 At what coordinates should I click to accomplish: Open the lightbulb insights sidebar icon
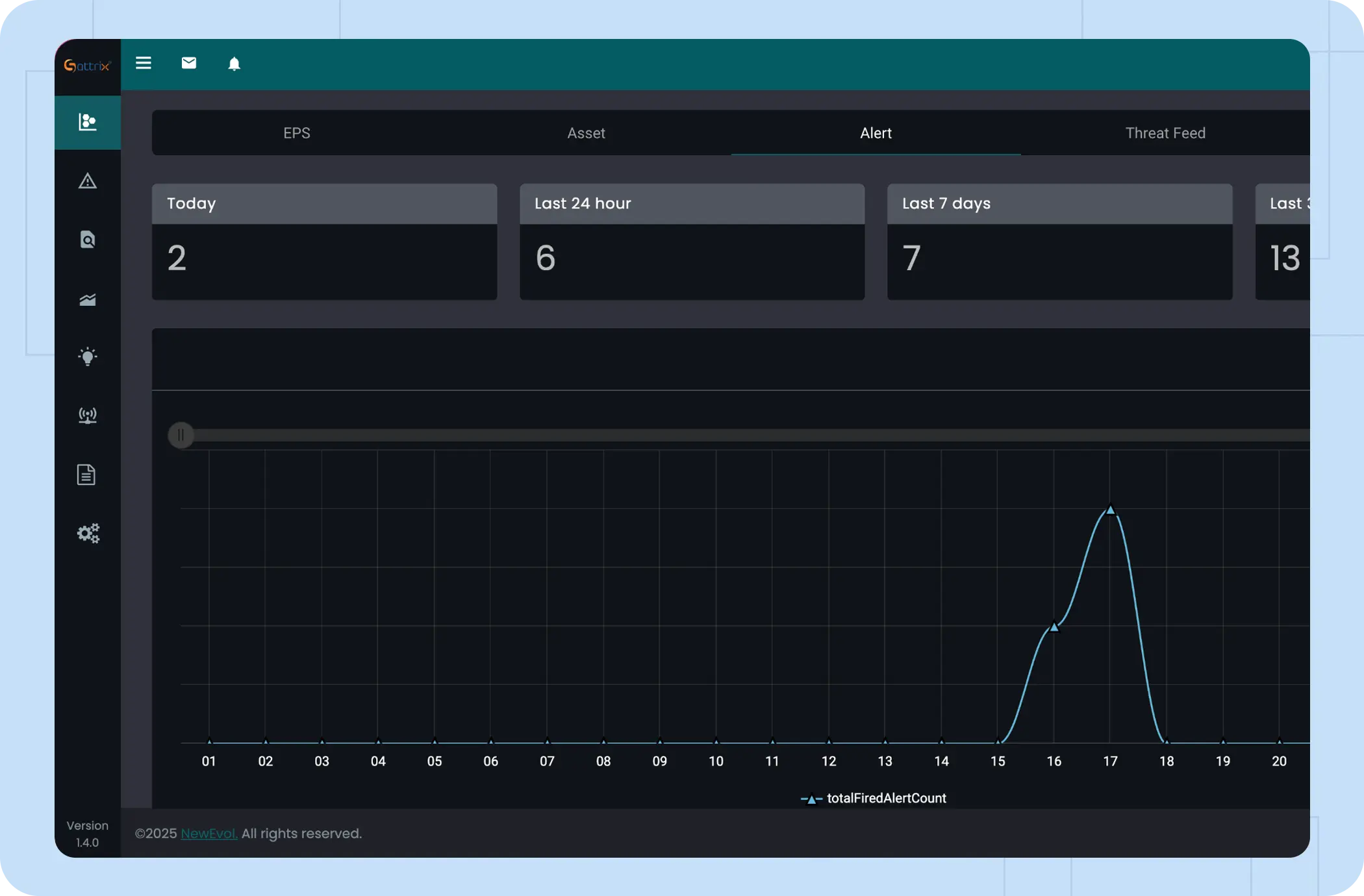(88, 356)
